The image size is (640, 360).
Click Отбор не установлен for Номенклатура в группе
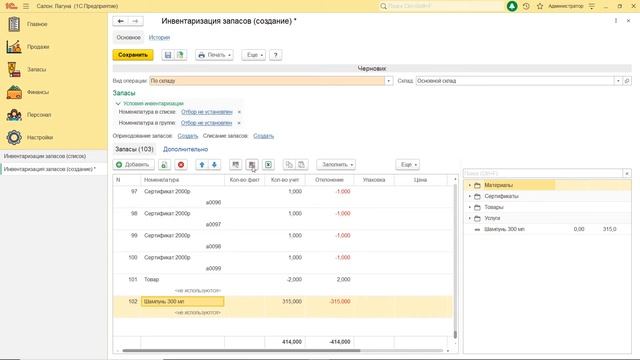coord(207,123)
